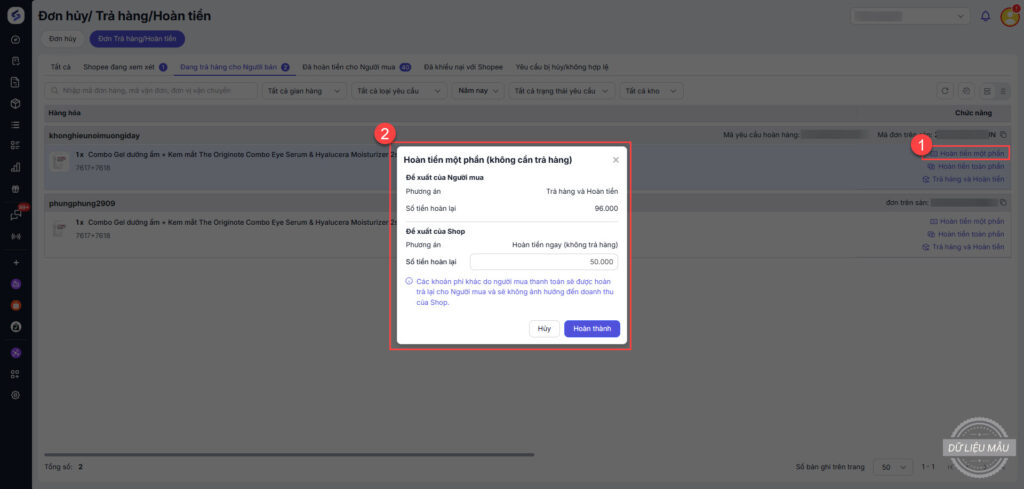Expand the Năm nay date dropdown

(x=475, y=91)
